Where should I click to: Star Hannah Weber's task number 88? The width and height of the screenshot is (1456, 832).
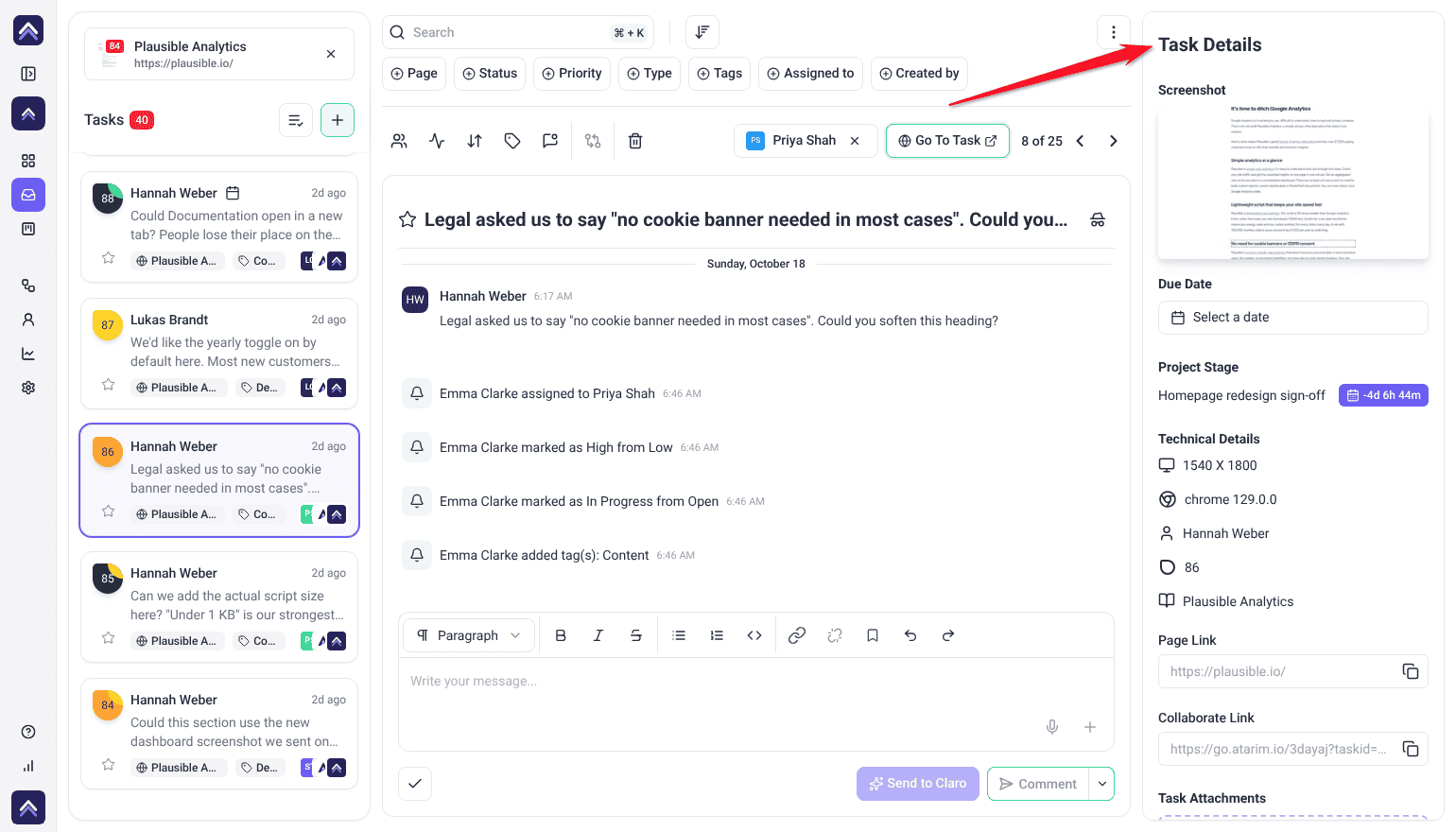[x=109, y=258]
